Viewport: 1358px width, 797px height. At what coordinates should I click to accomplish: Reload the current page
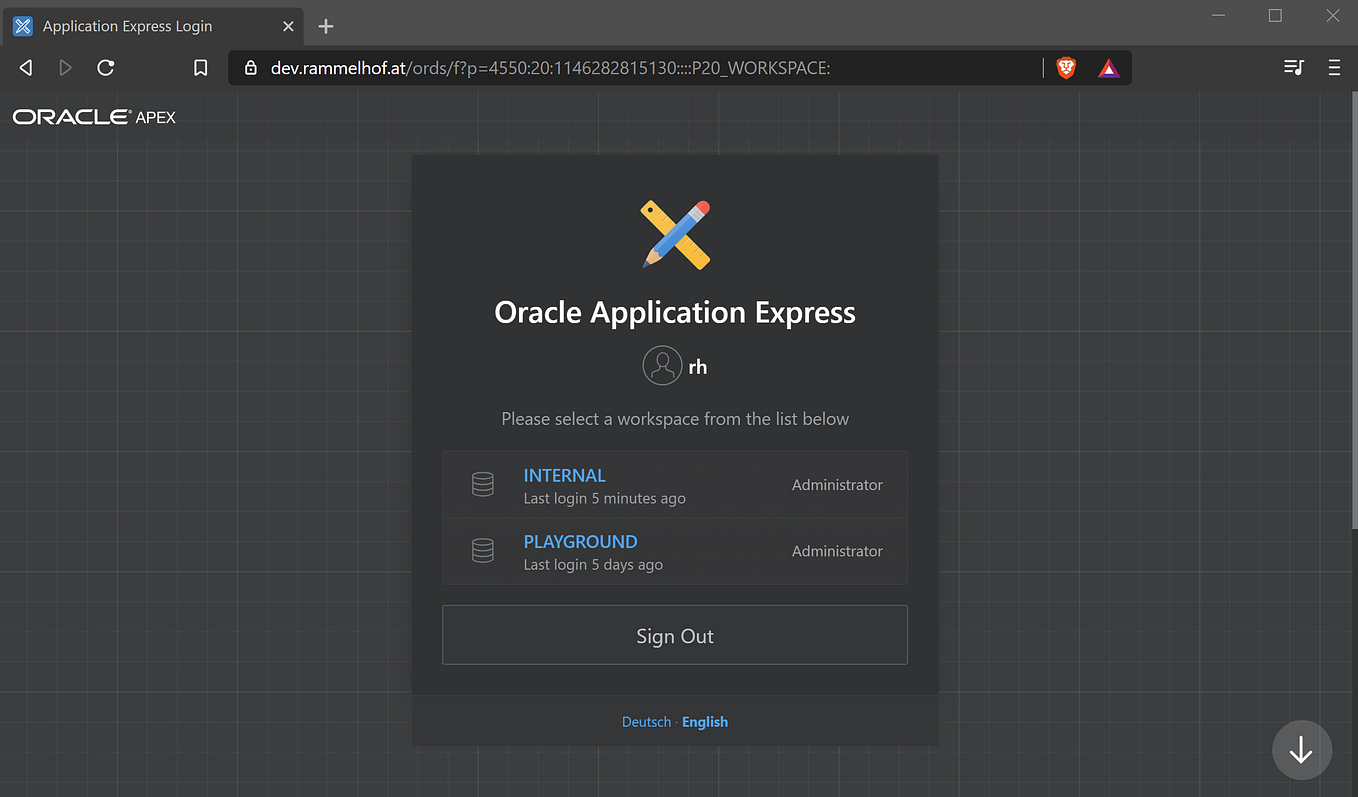(x=105, y=67)
